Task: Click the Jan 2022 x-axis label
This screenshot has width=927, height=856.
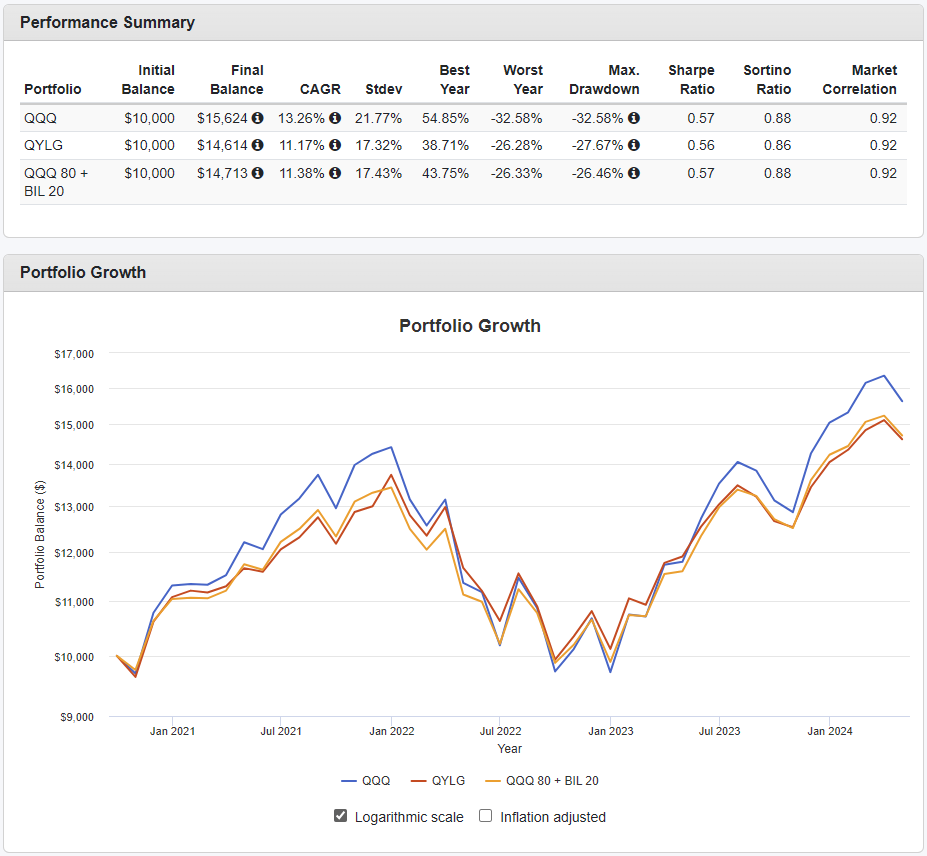Action: click(x=391, y=731)
